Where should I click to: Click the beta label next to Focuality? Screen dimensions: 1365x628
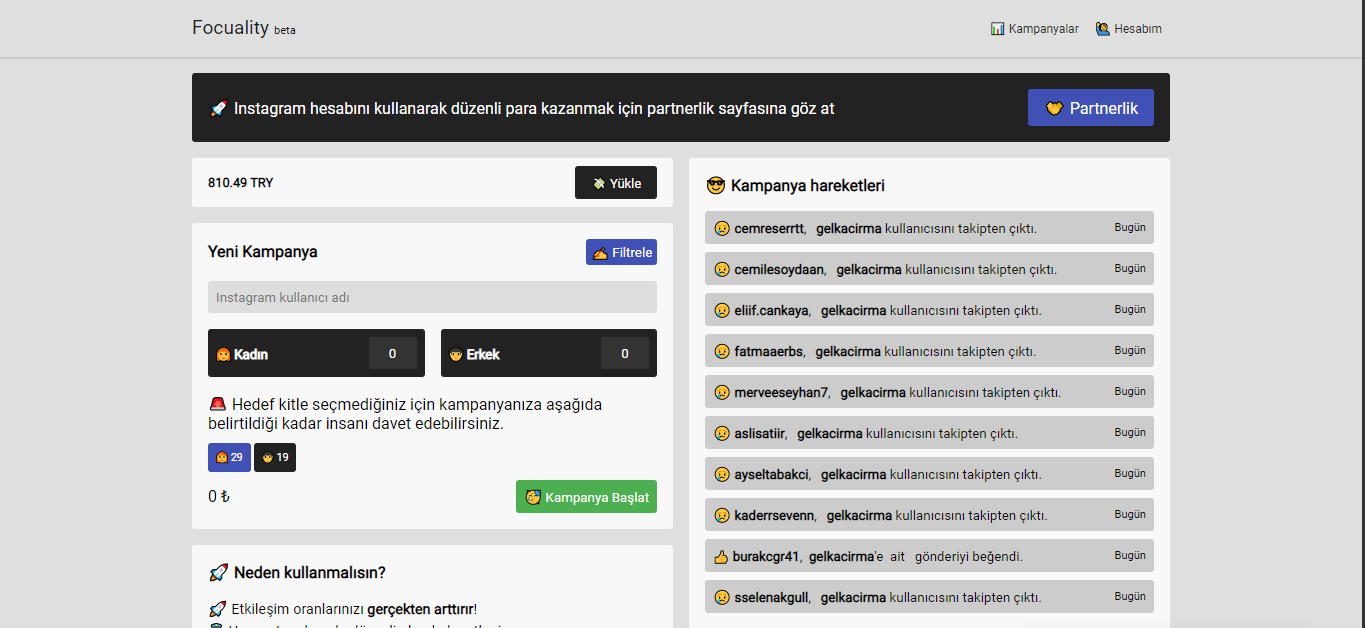(x=285, y=30)
